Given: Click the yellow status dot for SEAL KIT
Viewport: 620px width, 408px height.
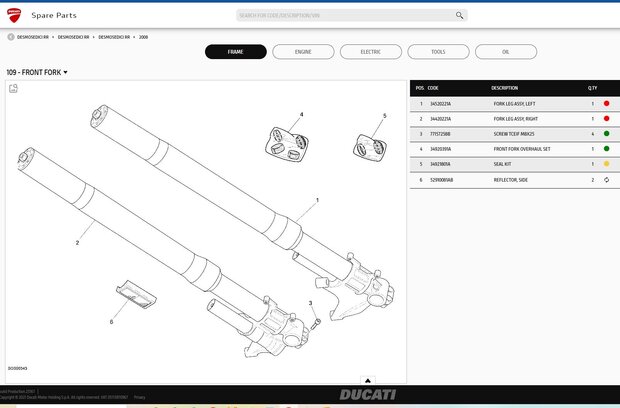Looking at the screenshot, I should 606,164.
